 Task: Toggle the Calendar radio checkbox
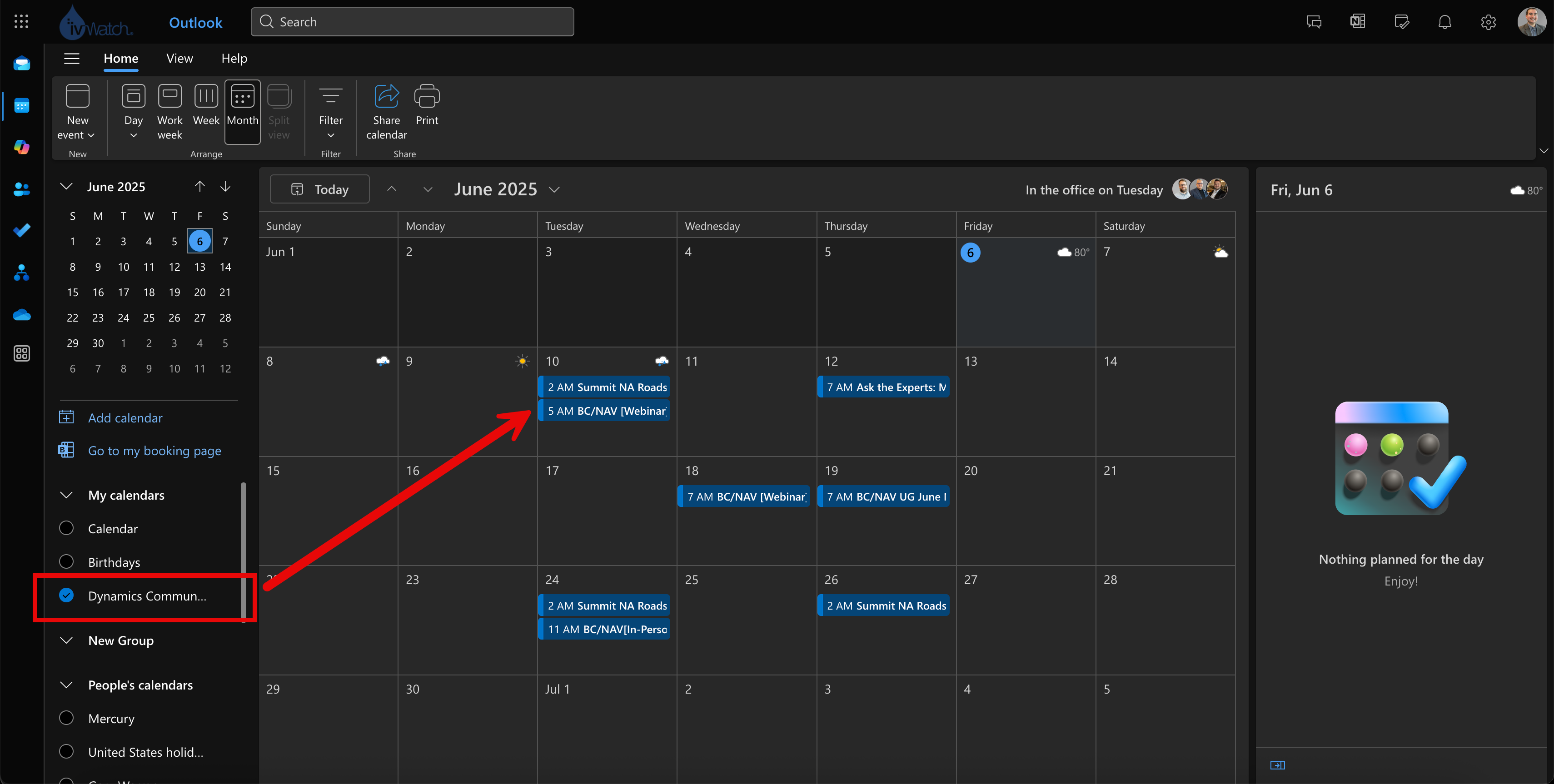[x=66, y=528]
